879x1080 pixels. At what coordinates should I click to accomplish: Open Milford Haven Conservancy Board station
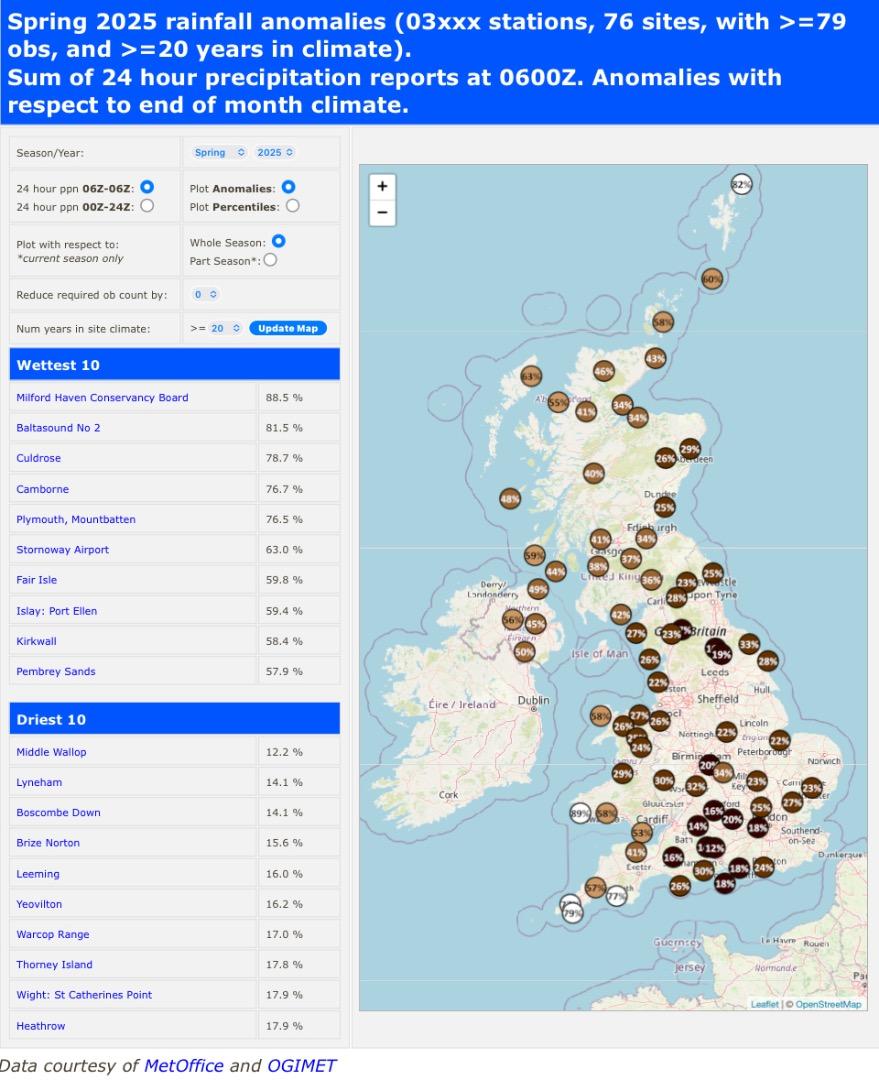(102, 397)
